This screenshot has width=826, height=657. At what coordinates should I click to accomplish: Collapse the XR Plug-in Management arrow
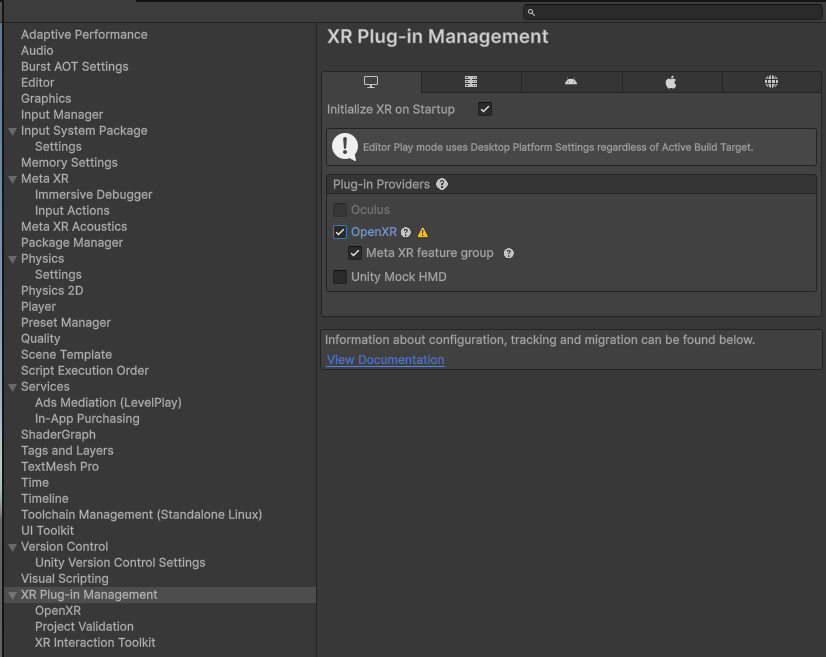(x=13, y=595)
